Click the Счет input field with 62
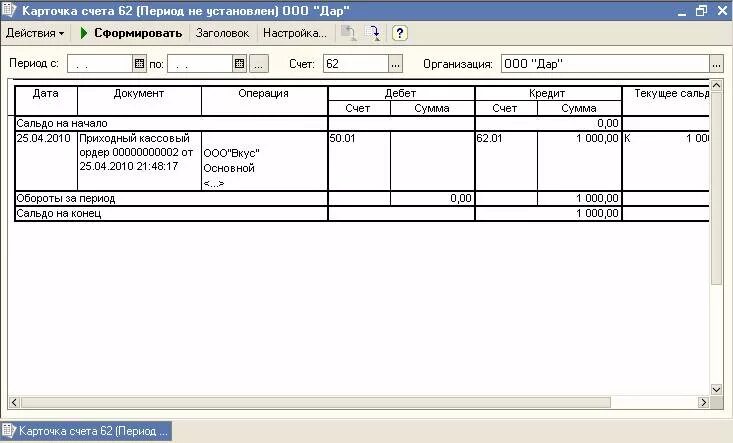This screenshot has width=733, height=443. point(356,64)
